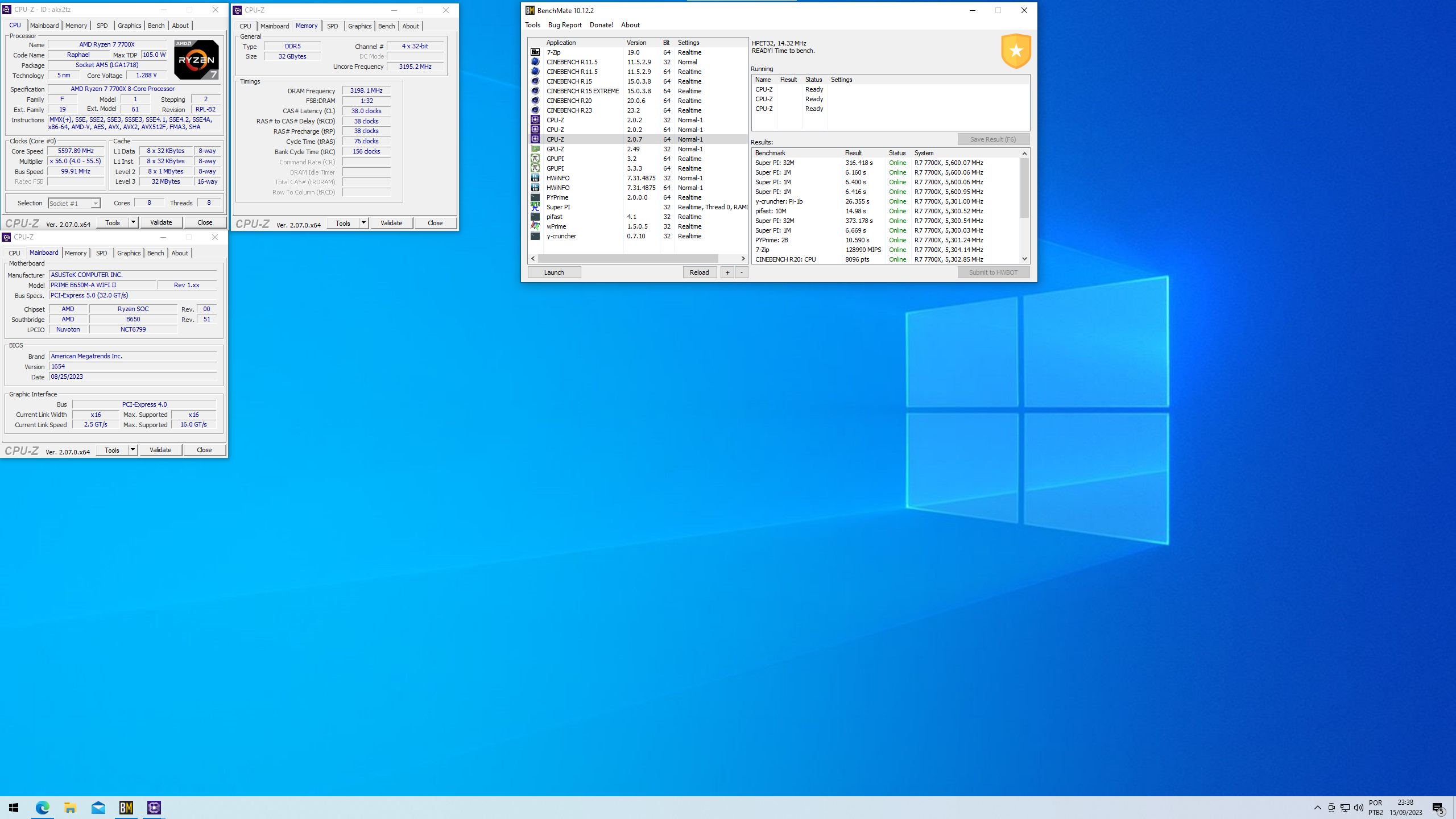Click the GPUPI 3.3.3 pi icon

pyautogui.click(x=535, y=168)
